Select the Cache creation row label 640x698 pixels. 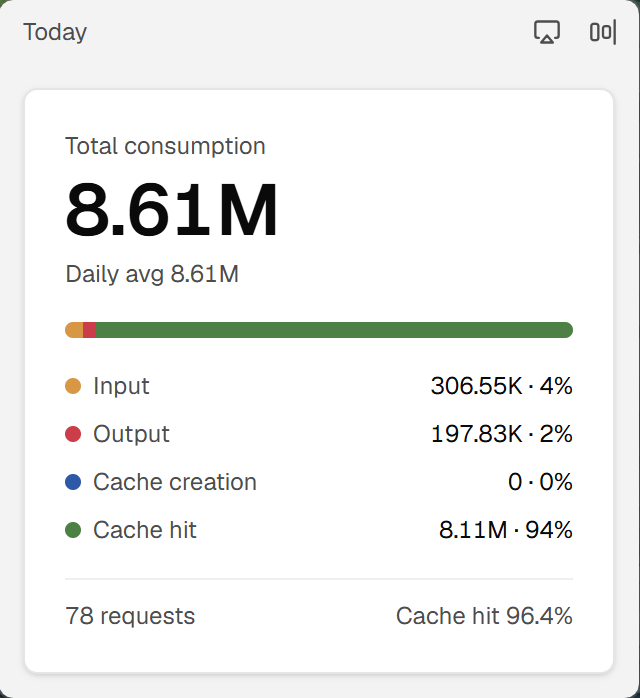click(175, 482)
